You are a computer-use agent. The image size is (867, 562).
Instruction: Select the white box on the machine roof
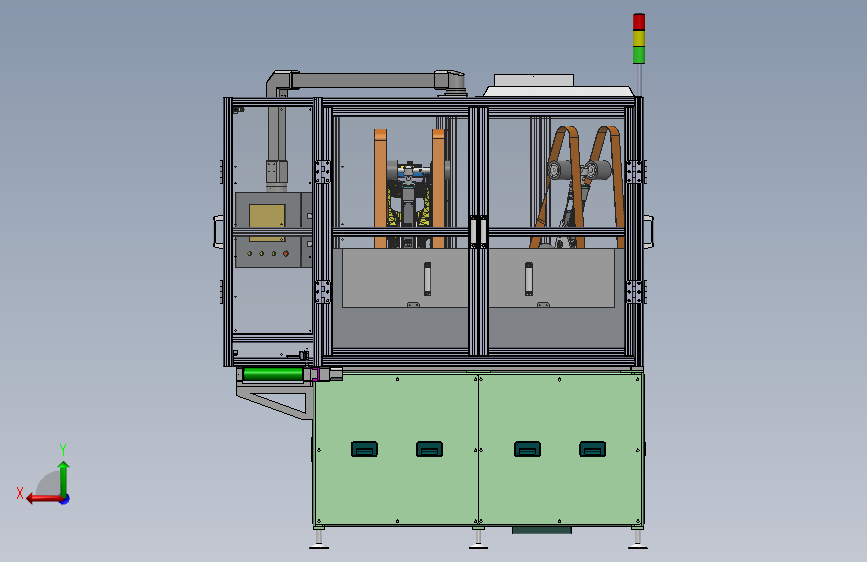click(534, 80)
